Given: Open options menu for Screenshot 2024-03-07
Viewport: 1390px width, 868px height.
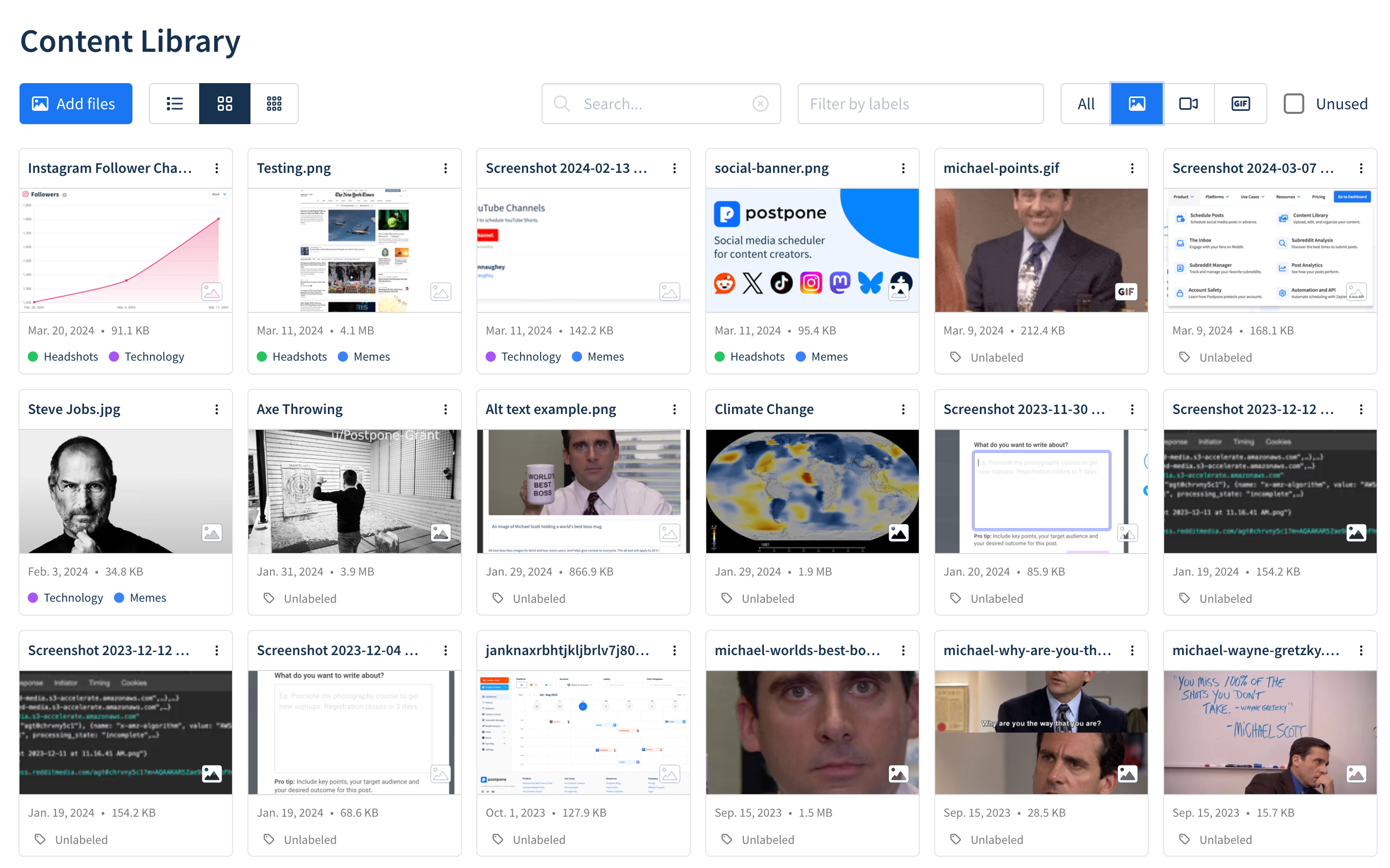Looking at the screenshot, I should point(1361,168).
